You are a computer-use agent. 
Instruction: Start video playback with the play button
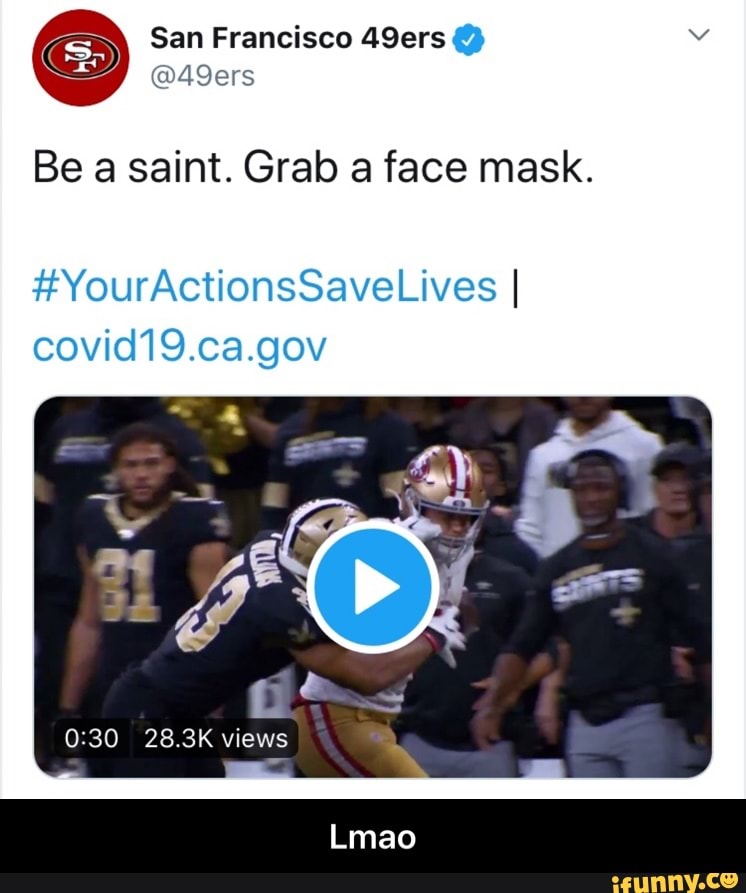[x=373, y=587]
